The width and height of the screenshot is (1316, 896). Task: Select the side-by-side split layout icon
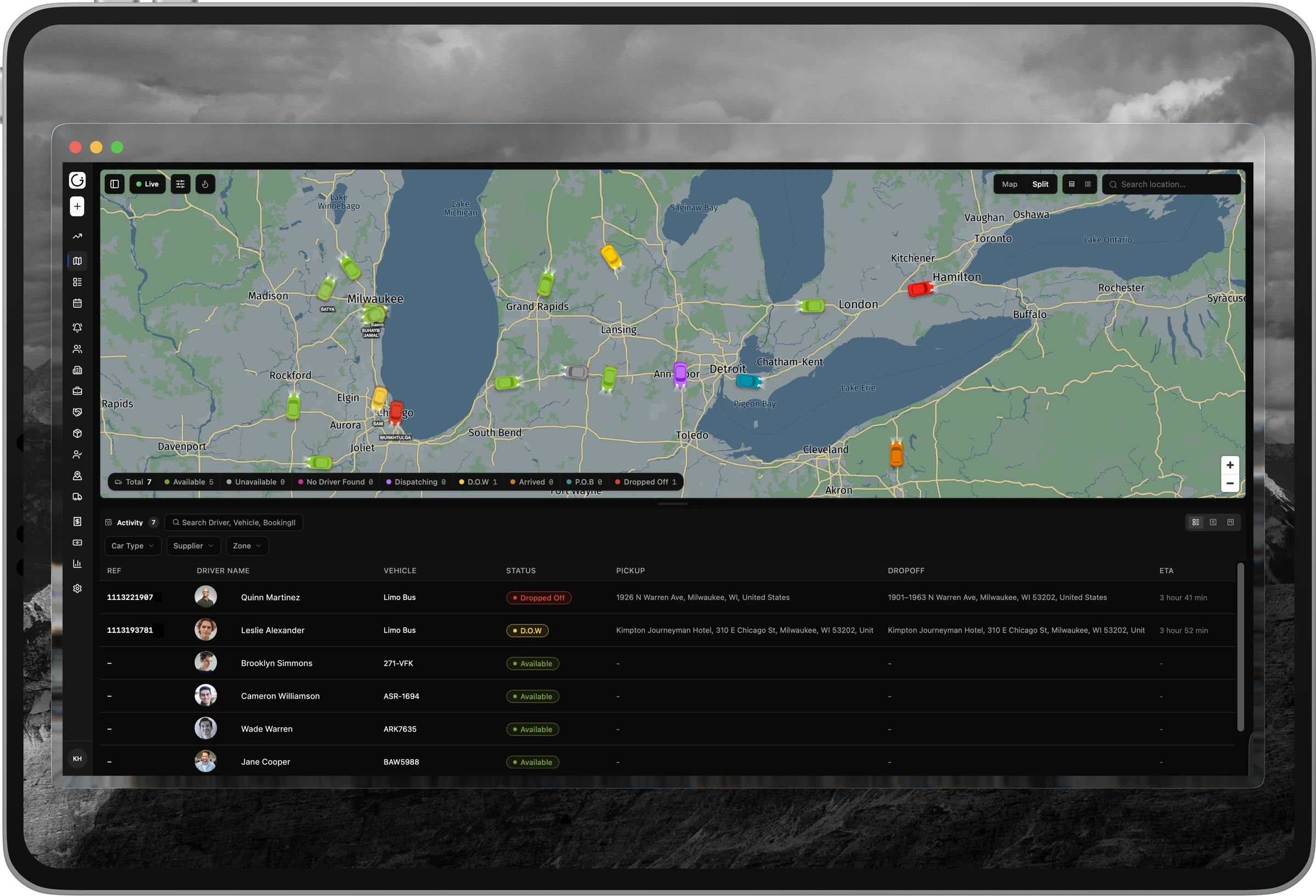(x=1087, y=184)
